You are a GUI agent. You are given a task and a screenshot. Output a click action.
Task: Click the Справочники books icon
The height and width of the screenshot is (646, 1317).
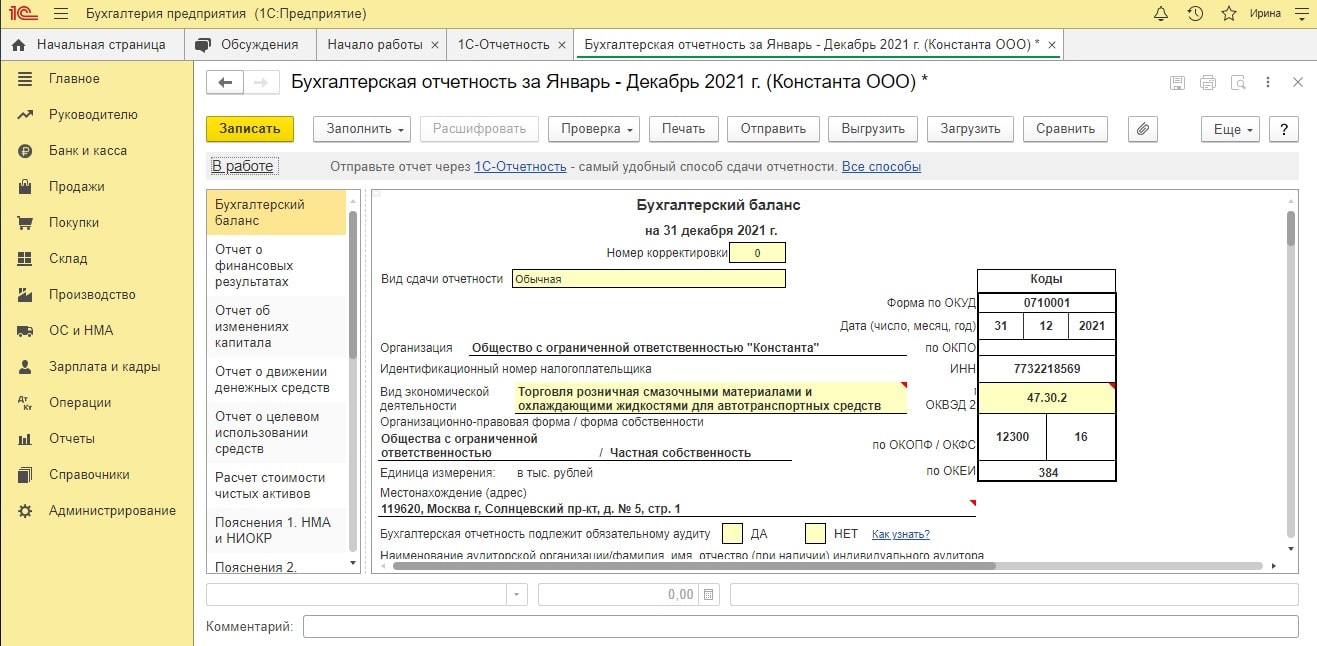tap(26, 475)
